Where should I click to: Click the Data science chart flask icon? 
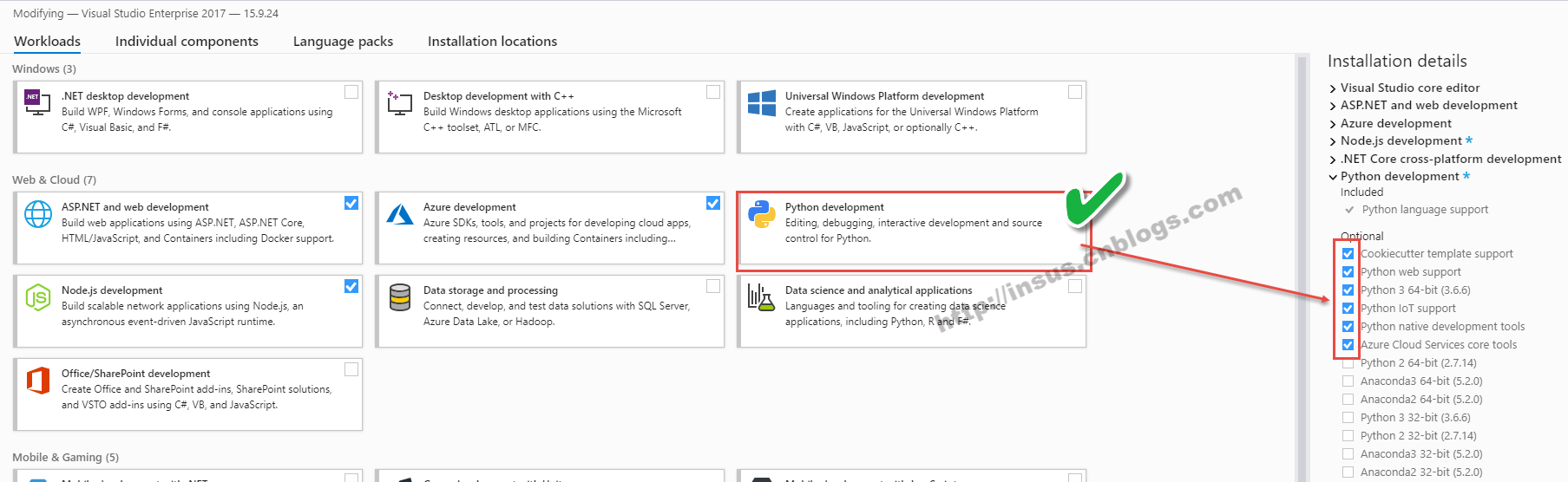(x=760, y=297)
